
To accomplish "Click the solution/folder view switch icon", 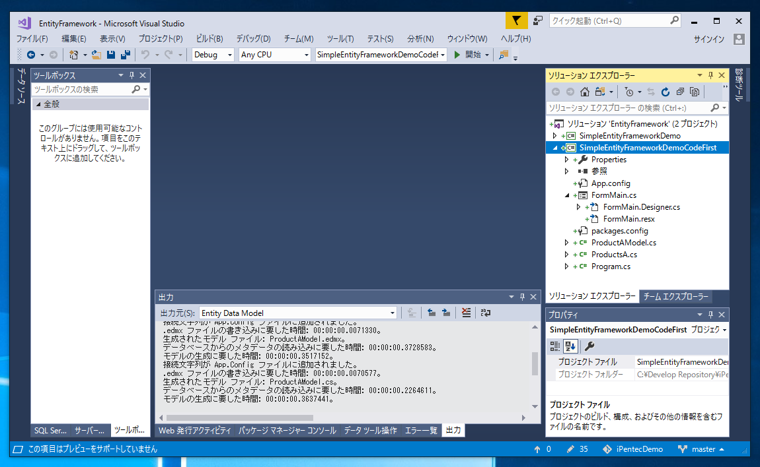I will tap(600, 92).
